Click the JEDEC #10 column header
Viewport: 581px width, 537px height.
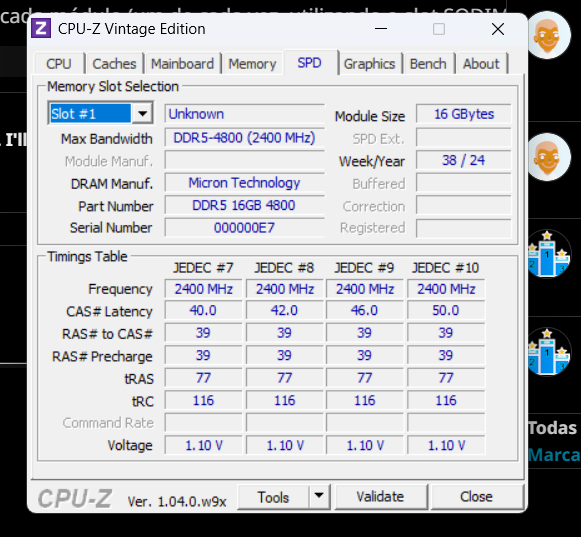pos(446,268)
